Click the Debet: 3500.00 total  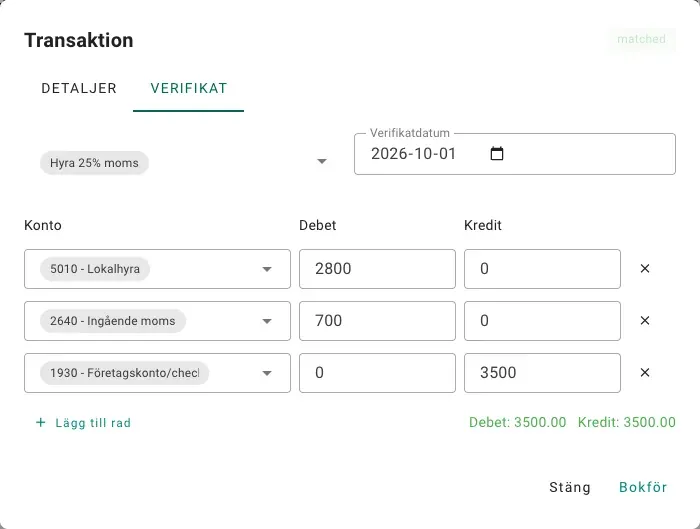tap(517, 422)
